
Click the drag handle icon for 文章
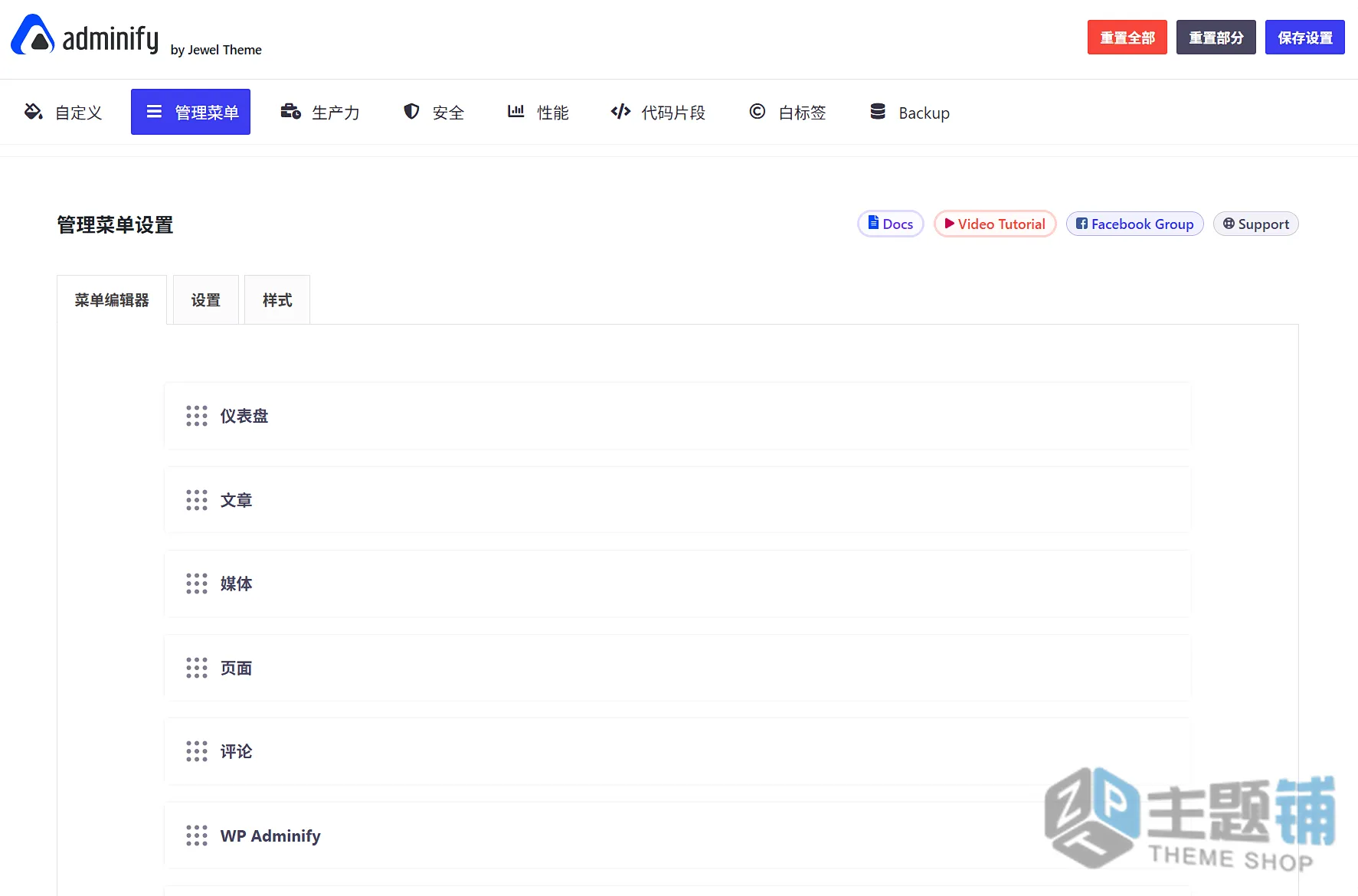(x=197, y=500)
